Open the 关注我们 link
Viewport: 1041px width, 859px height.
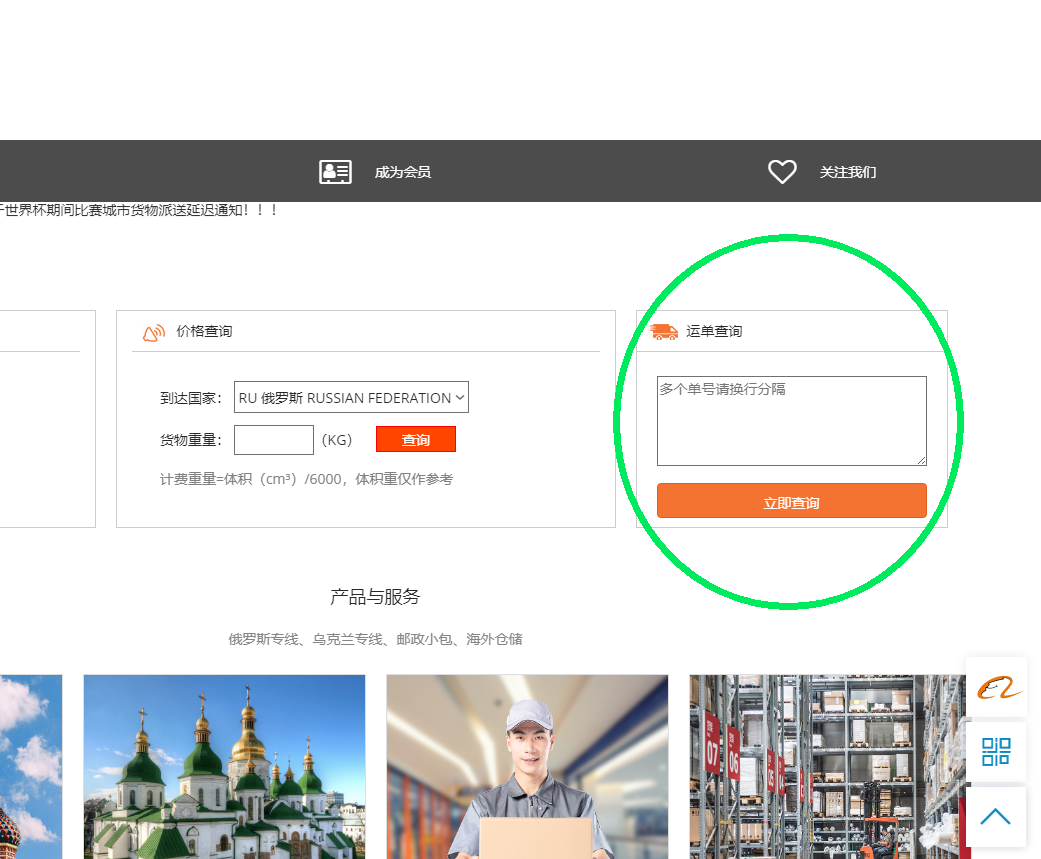pyautogui.click(x=848, y=173)
